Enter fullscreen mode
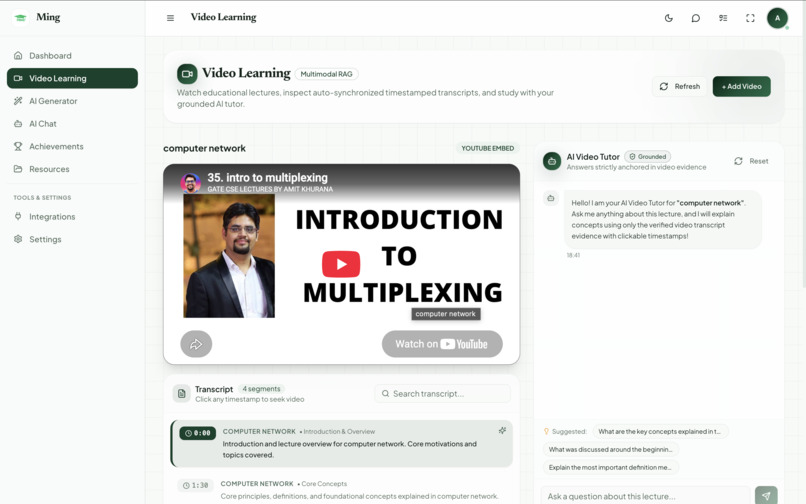This screenshot has width=806, height=504. coord(750,18)
